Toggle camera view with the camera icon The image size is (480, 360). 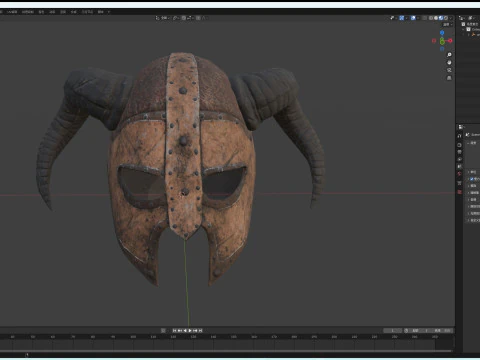pyautogui.click(x=449, y=70)
